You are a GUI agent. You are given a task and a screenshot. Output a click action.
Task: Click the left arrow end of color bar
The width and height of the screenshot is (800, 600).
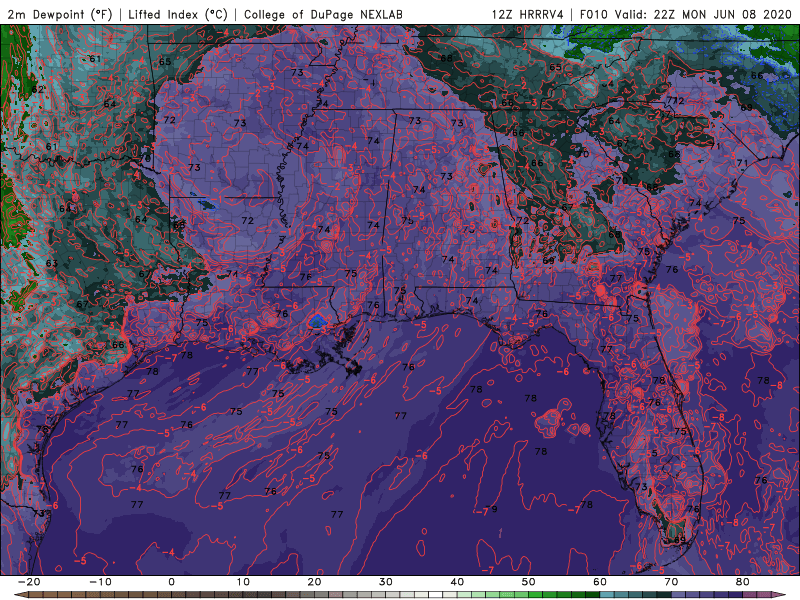coord(19,595)
